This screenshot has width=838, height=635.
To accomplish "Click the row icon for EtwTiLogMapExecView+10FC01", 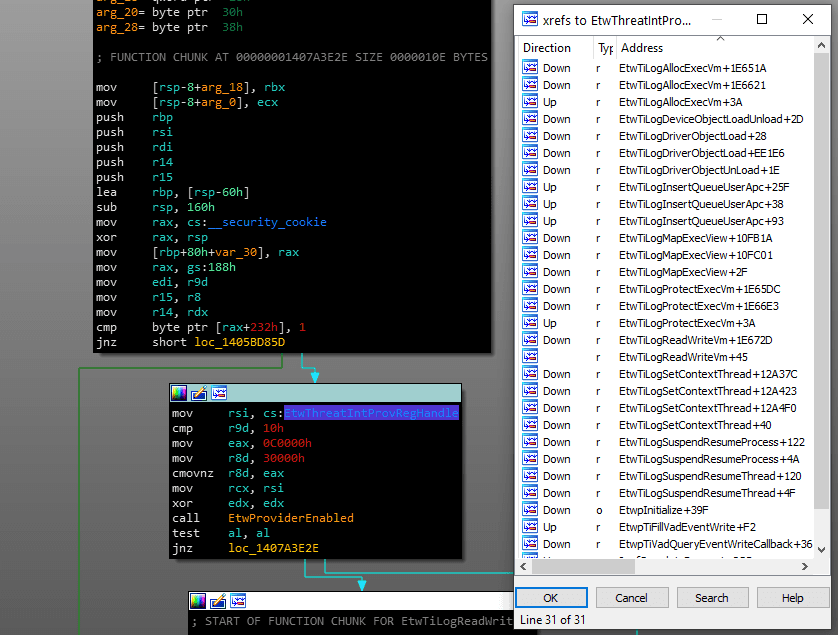I will (x=530, y=255).
